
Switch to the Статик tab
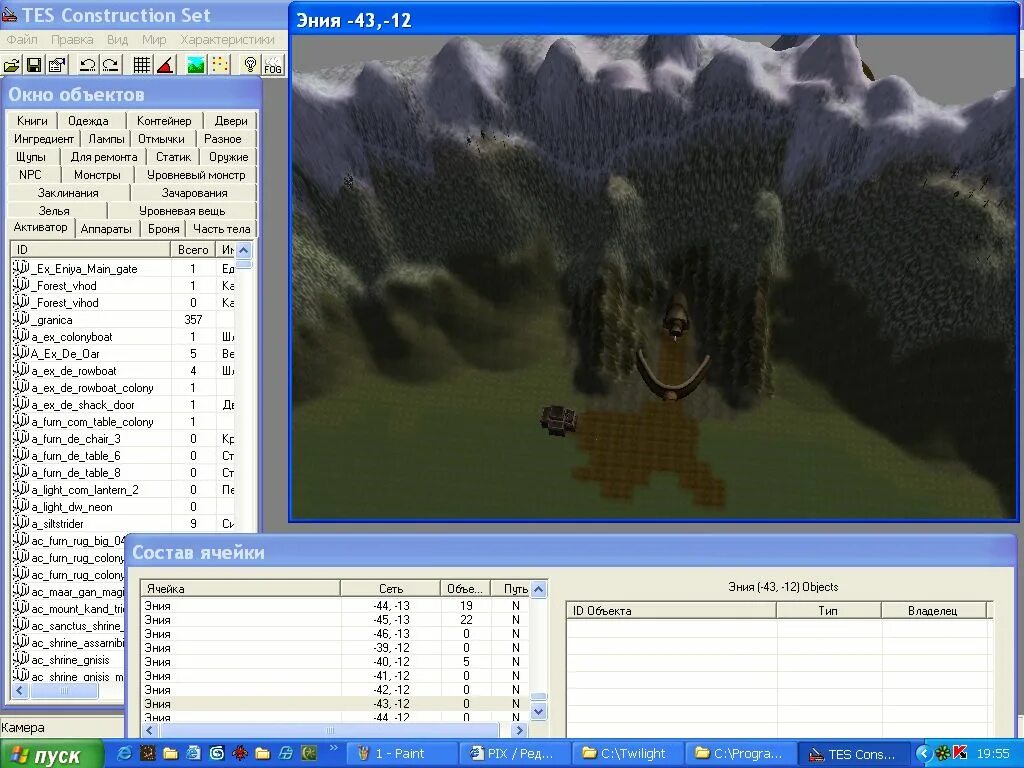(173, 157)
